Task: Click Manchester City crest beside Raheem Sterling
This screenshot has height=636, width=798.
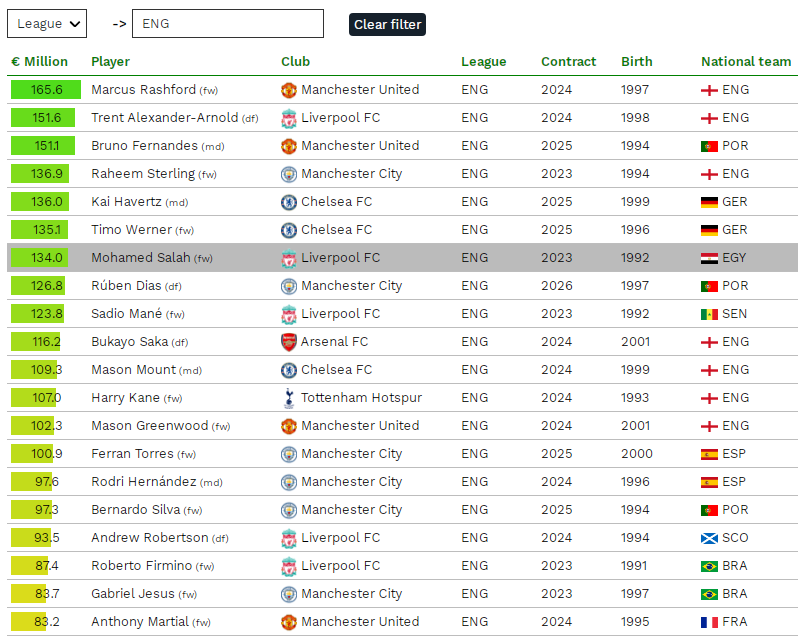Action: pos(289,174)
